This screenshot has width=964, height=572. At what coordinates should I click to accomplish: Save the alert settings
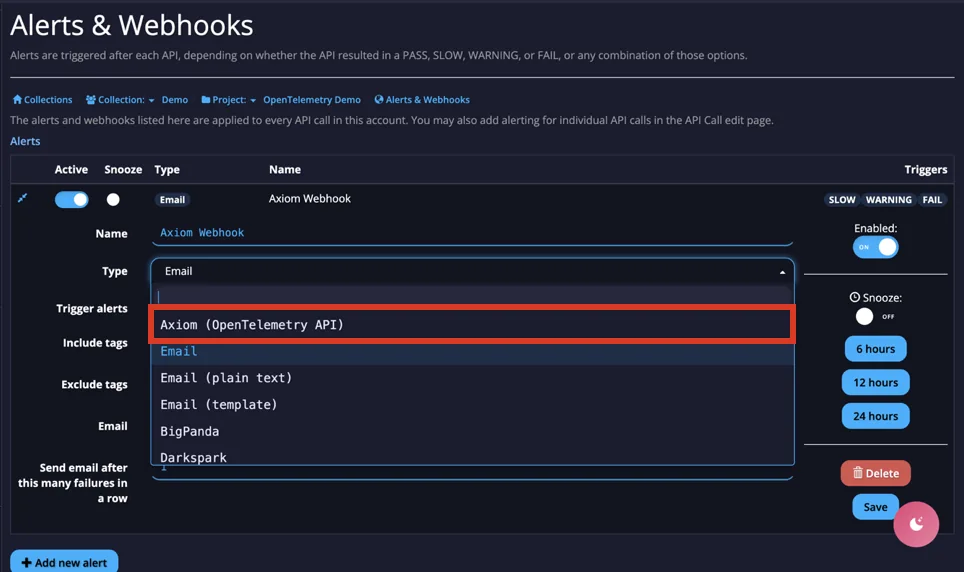click(x=875, y=507)
